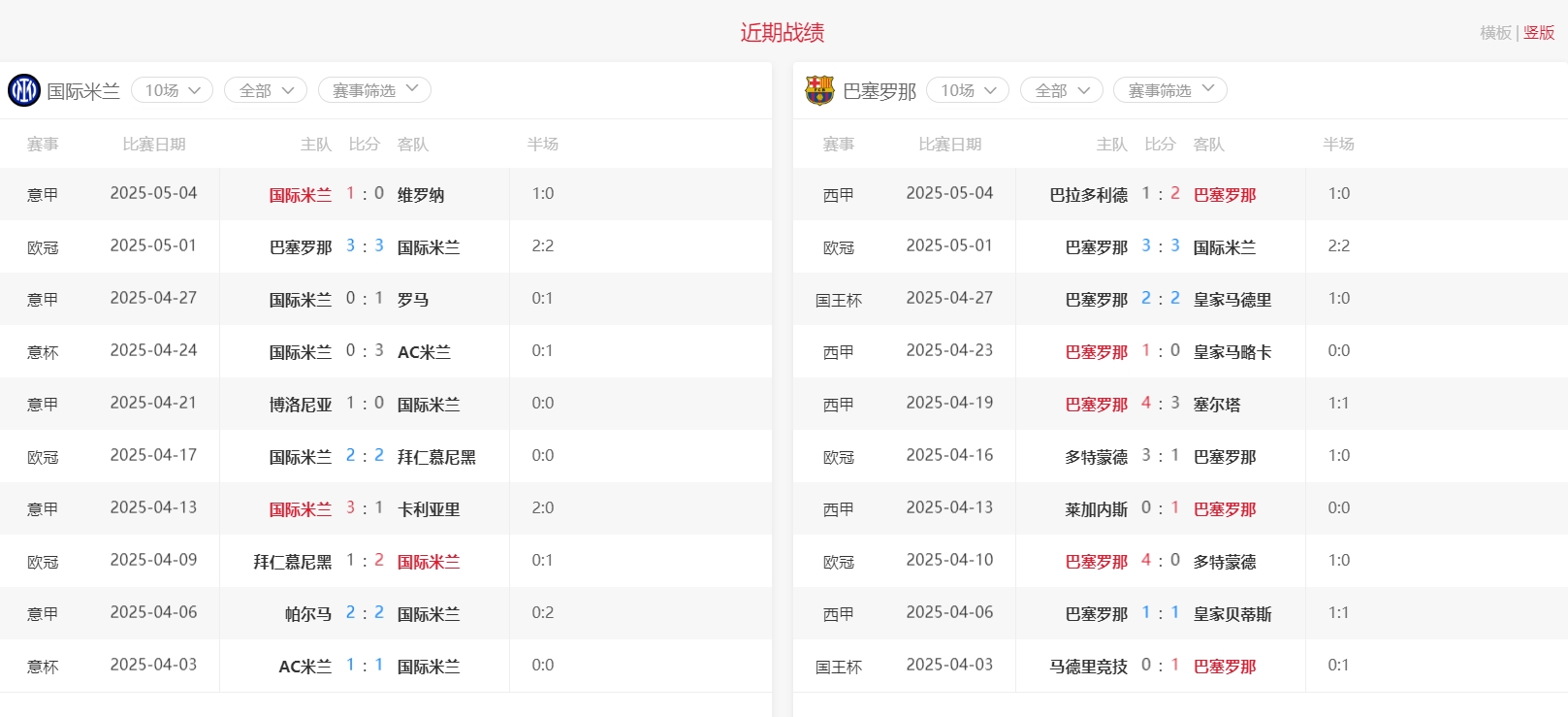Switch to 横板 horizontal layout
The image size is (1568, 717).
[x=1494, y=33]
